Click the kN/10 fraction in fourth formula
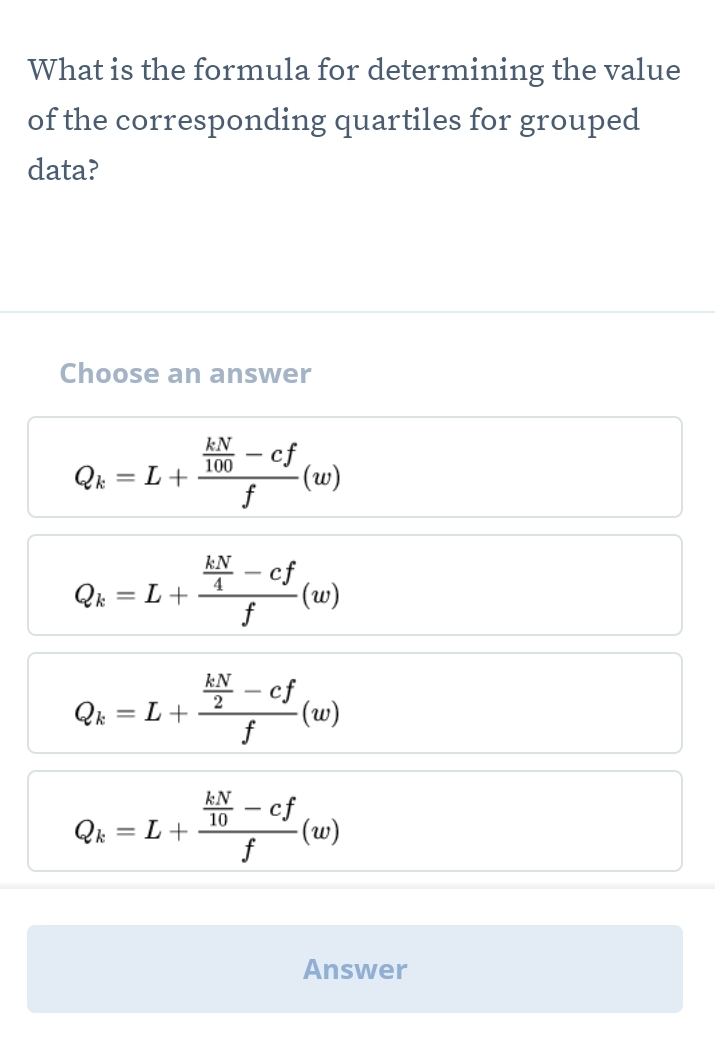The width and height of the screenshot is (715, 1044). 219,810
